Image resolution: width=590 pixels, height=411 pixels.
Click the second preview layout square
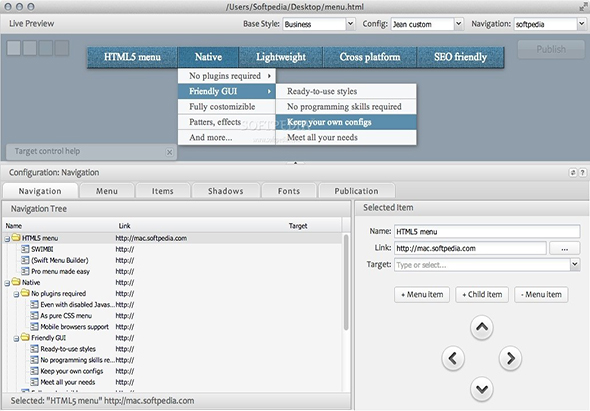[x=30, y=48]
